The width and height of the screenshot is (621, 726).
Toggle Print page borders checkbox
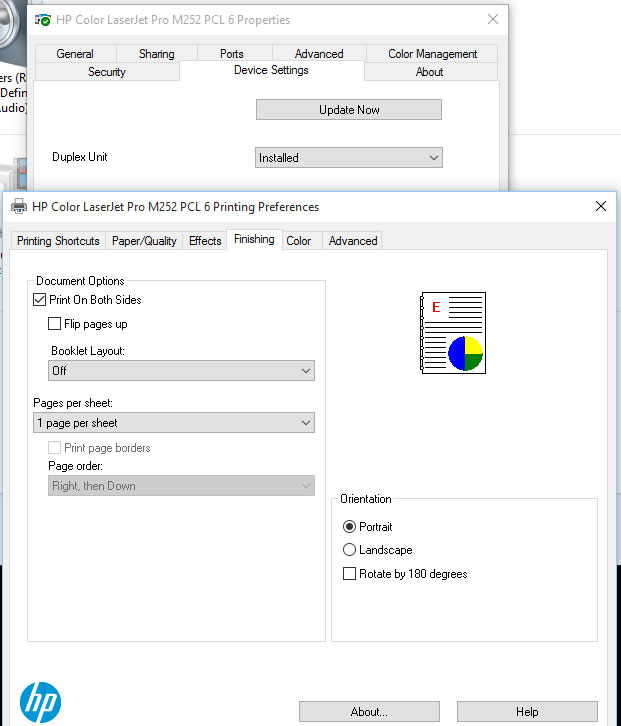point(54,448)
